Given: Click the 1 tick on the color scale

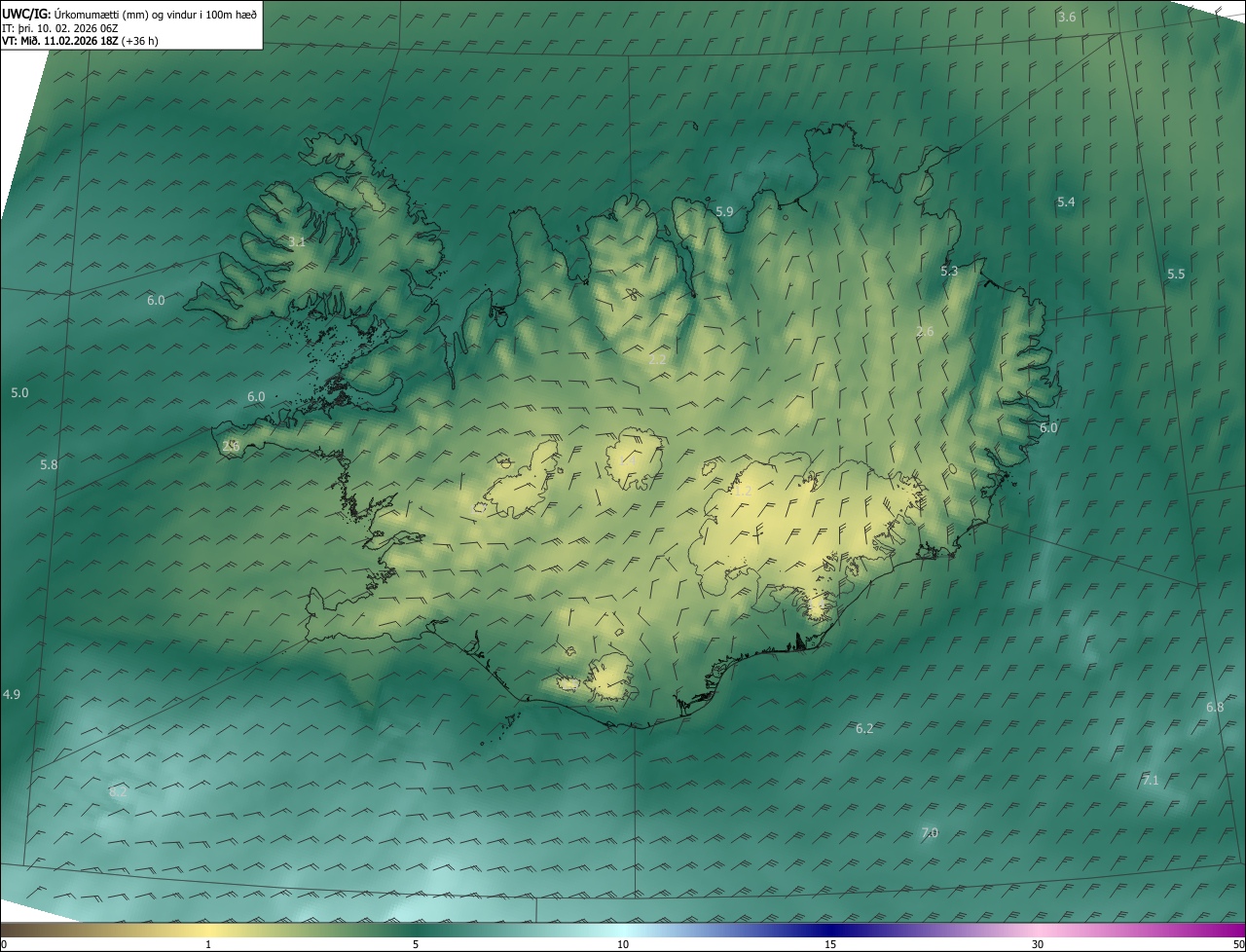Looking at the screenshot, I should pyautogui.click(x=208, y=944).
